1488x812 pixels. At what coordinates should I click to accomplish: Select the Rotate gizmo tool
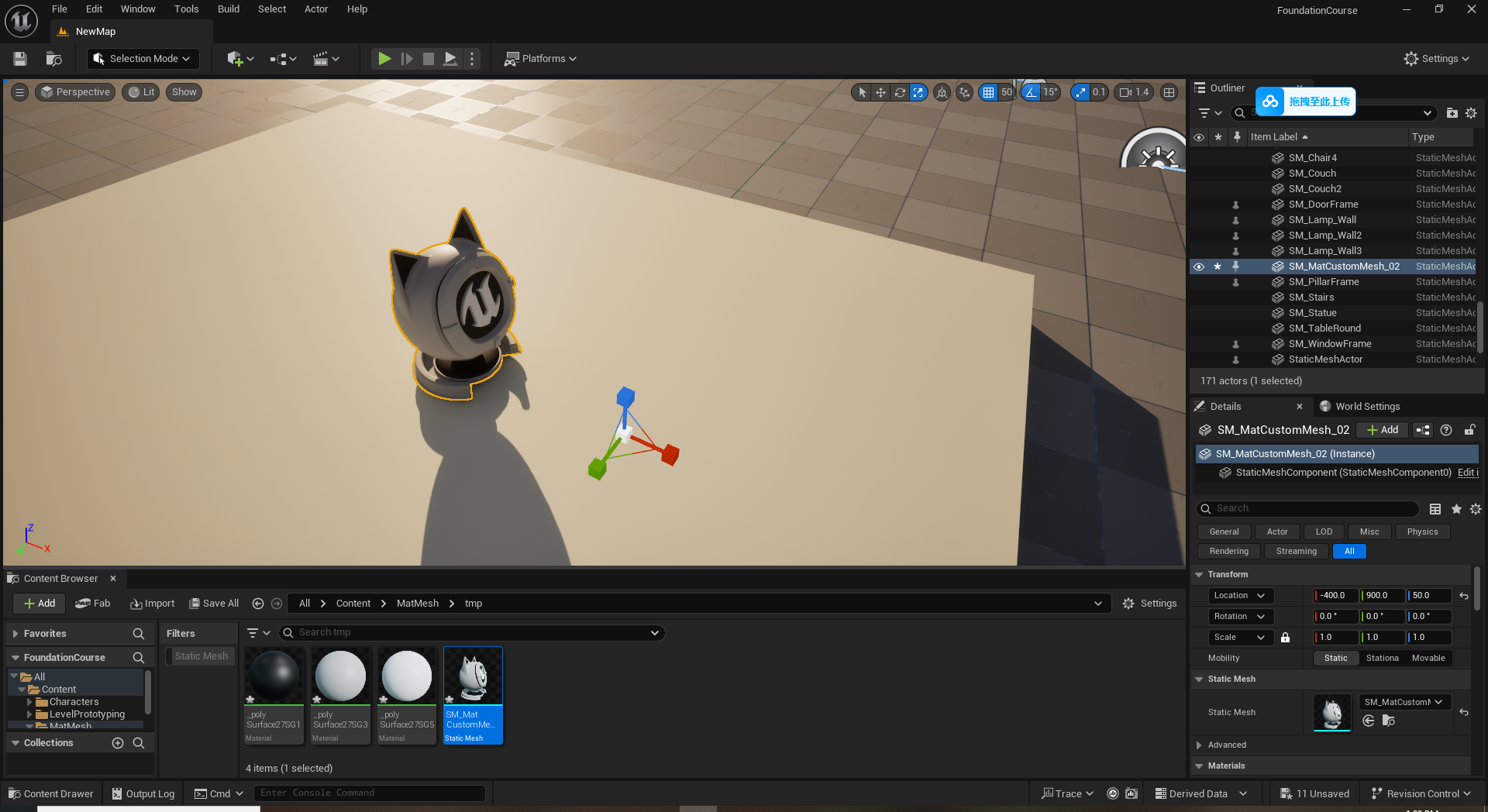(x=900, y=92)
